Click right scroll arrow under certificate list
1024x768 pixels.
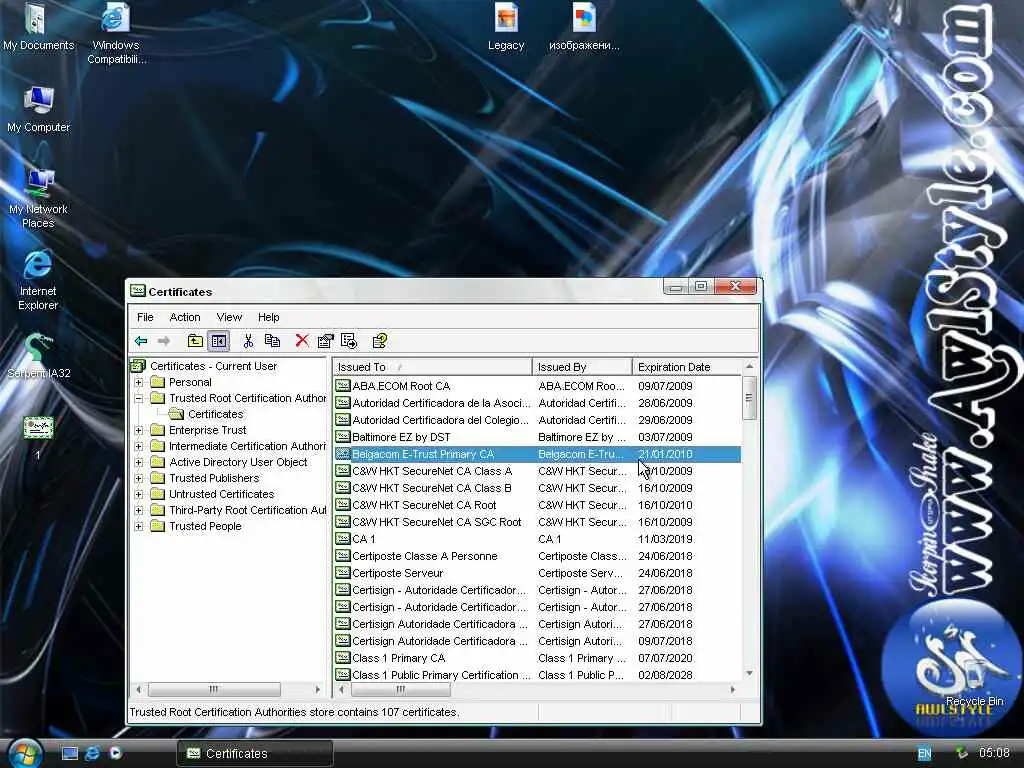(733, 690)
